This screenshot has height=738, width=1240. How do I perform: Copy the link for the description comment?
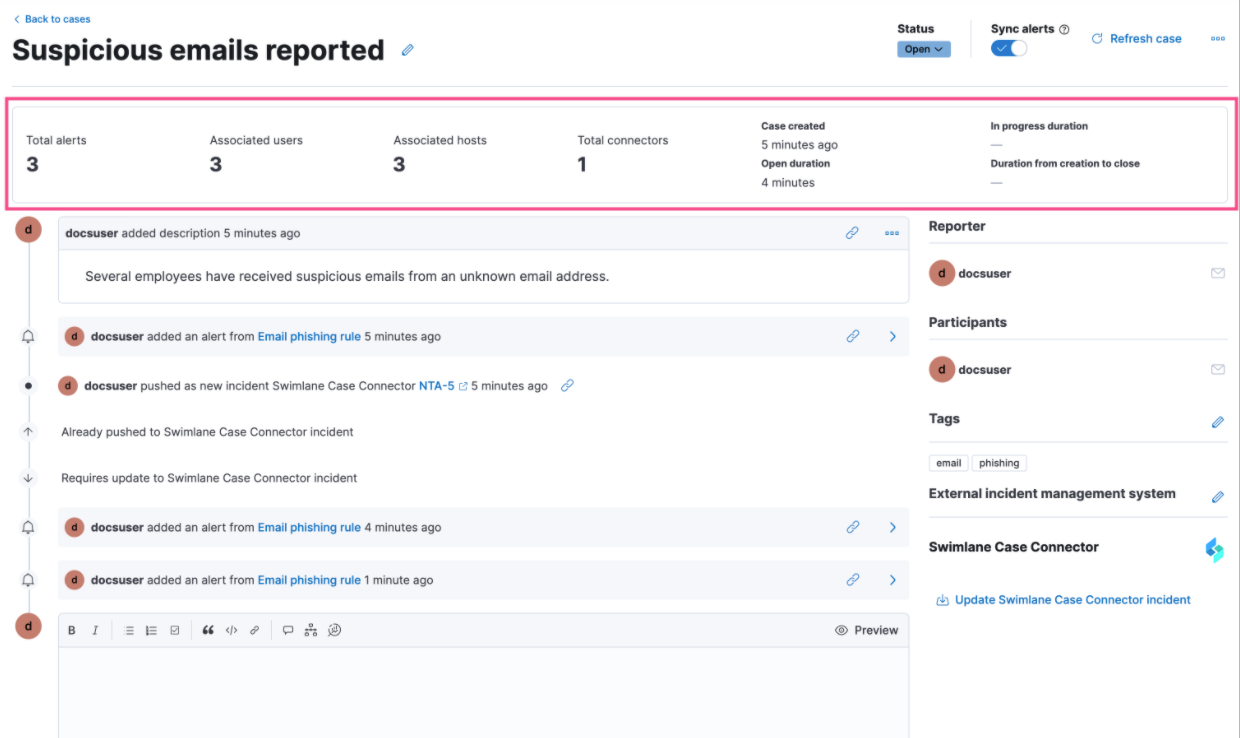tap(852, 232)
